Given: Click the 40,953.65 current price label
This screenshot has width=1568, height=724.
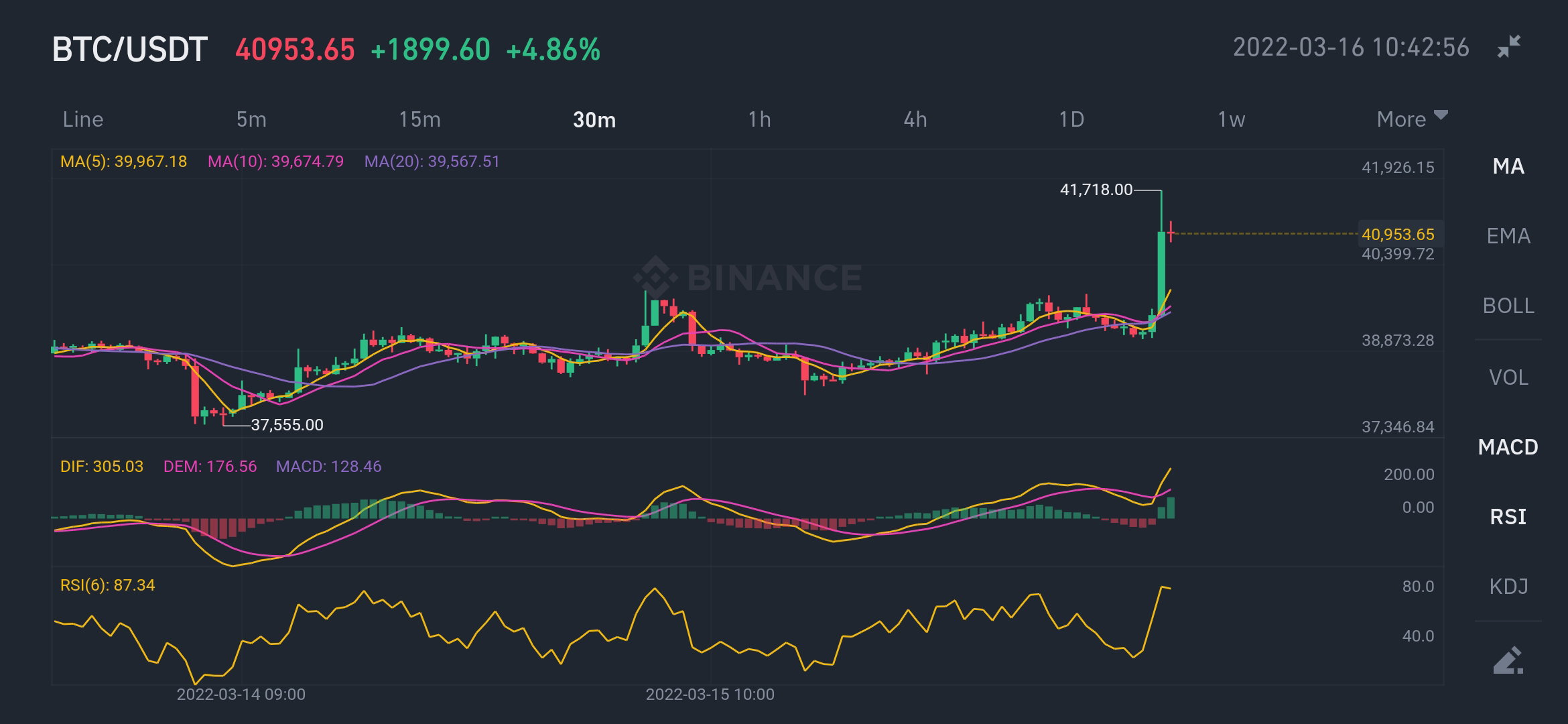Looking at the screenshot, I should [x=1398, y=235].
